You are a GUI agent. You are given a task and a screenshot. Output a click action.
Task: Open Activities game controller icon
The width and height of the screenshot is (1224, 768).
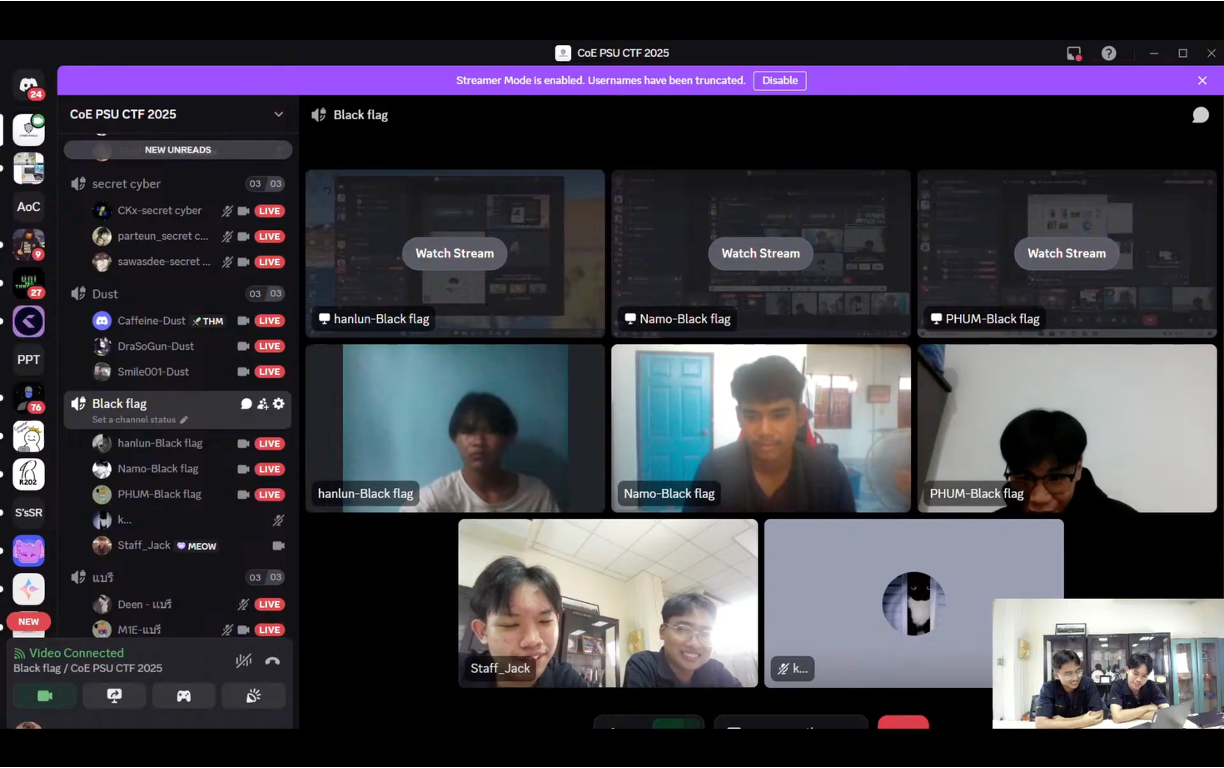coord(184,695)
